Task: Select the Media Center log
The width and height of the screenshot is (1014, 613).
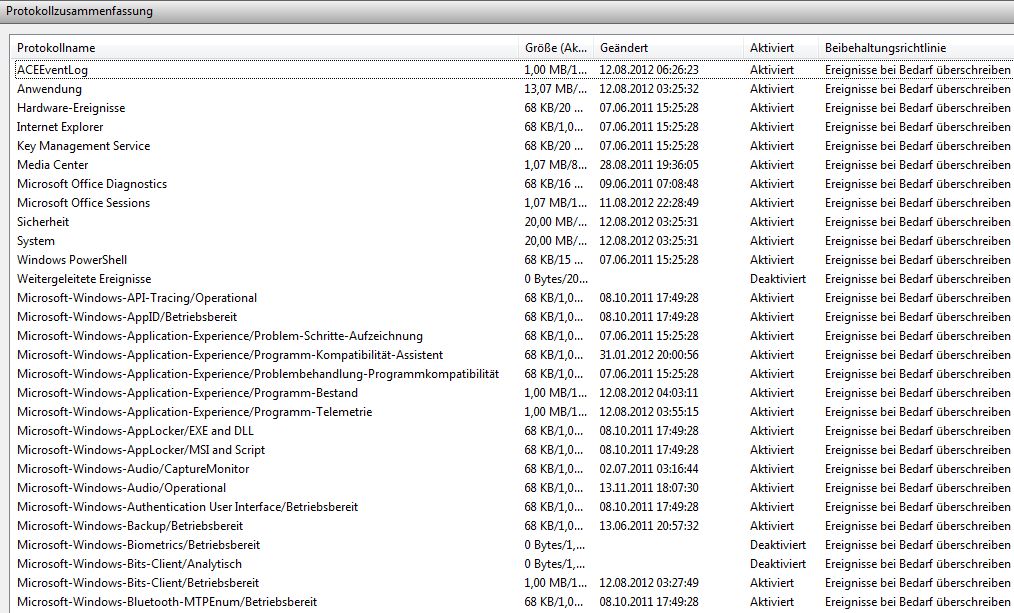Action: tap(514, 165)
